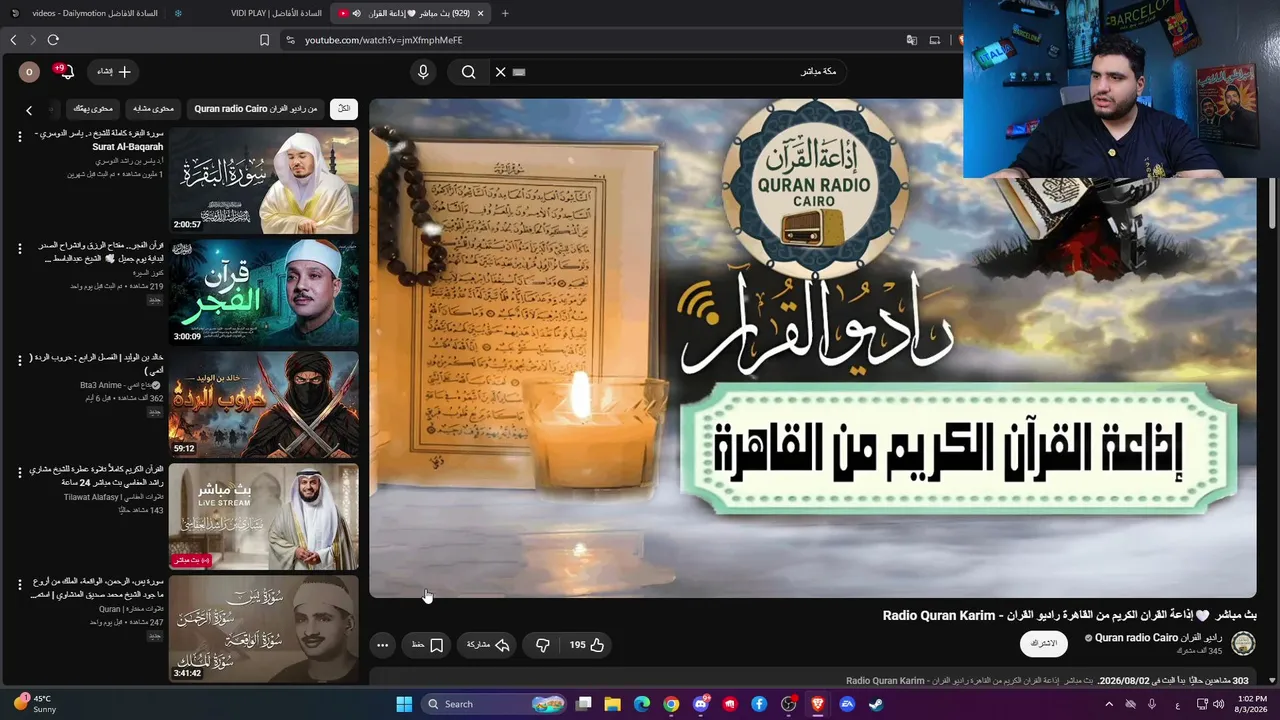Screen dimensions: 1280x720
Task: Open a new browser tab
Action: tap(505, 13)
